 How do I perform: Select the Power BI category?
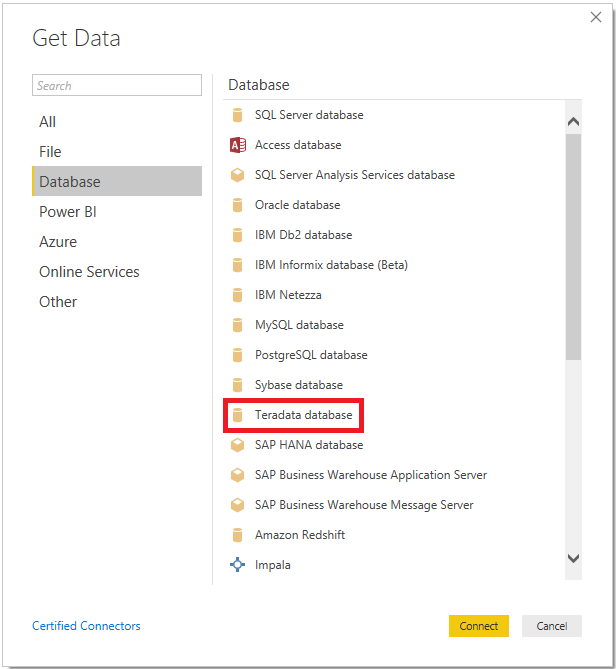coord(117,212)
